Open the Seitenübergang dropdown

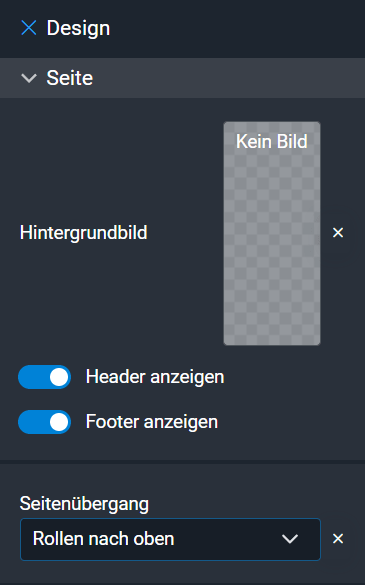click(x=171, y=539)
